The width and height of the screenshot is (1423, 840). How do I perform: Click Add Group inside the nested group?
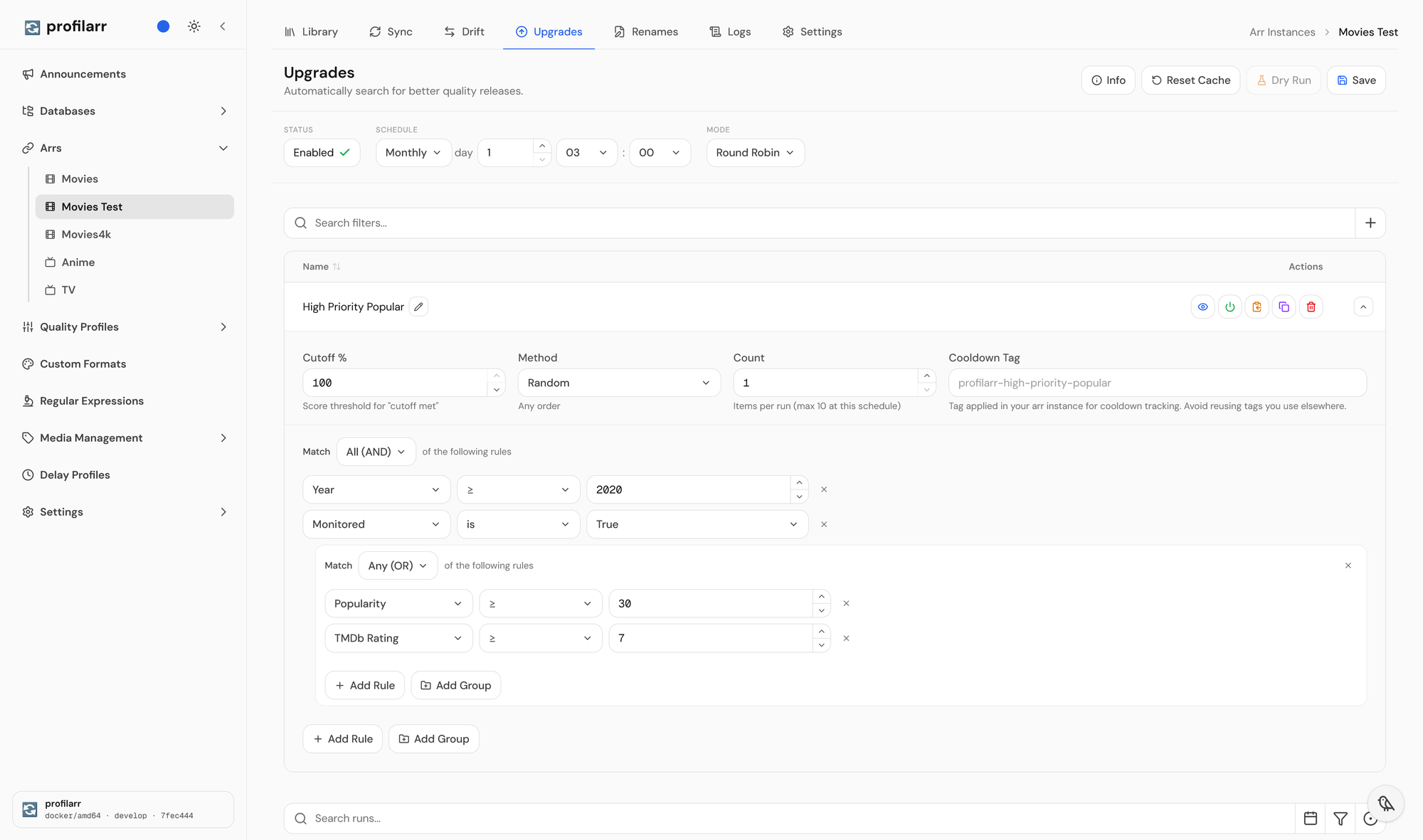(455, 686)
